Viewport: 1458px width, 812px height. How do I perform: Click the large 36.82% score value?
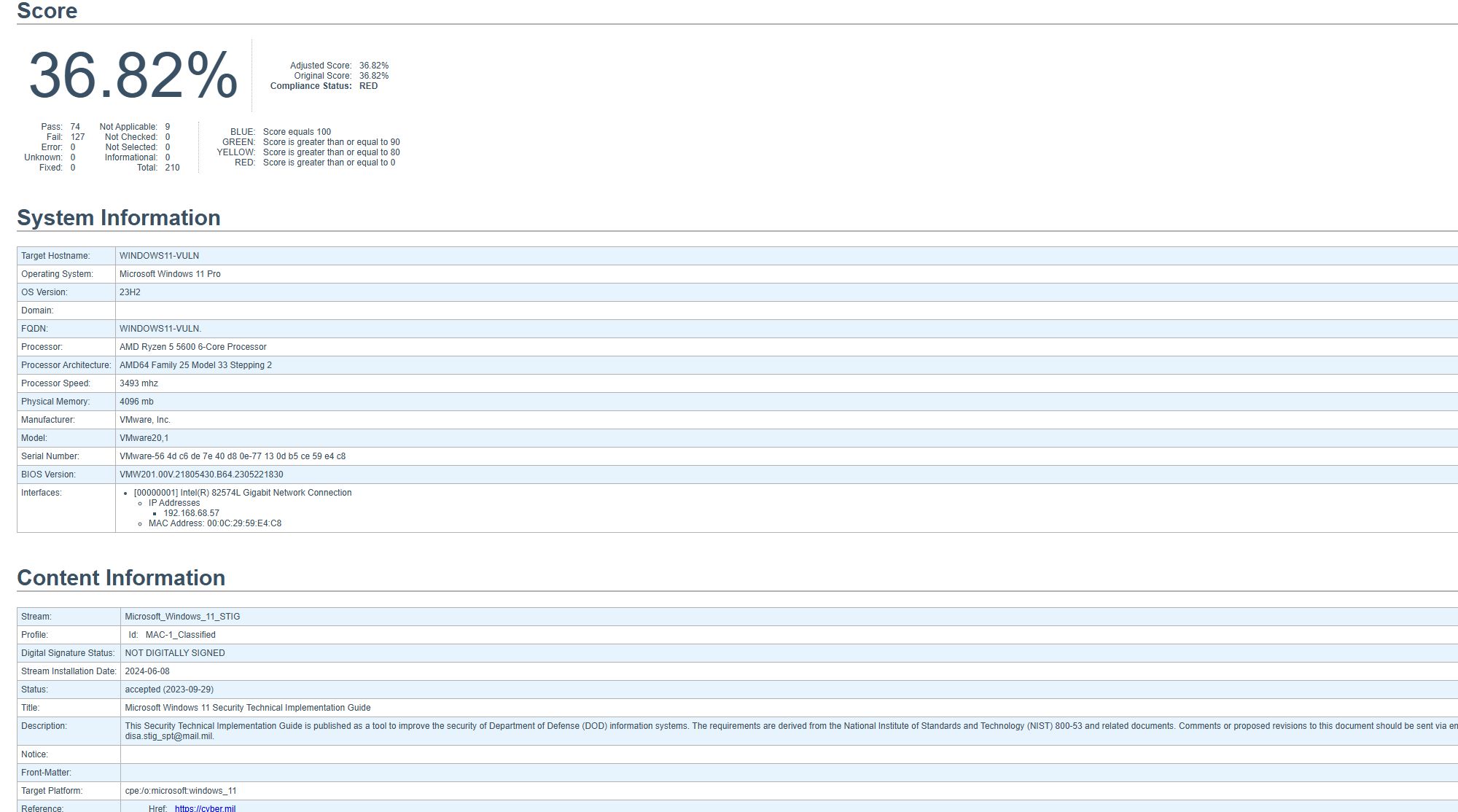[x=133, y=75]
